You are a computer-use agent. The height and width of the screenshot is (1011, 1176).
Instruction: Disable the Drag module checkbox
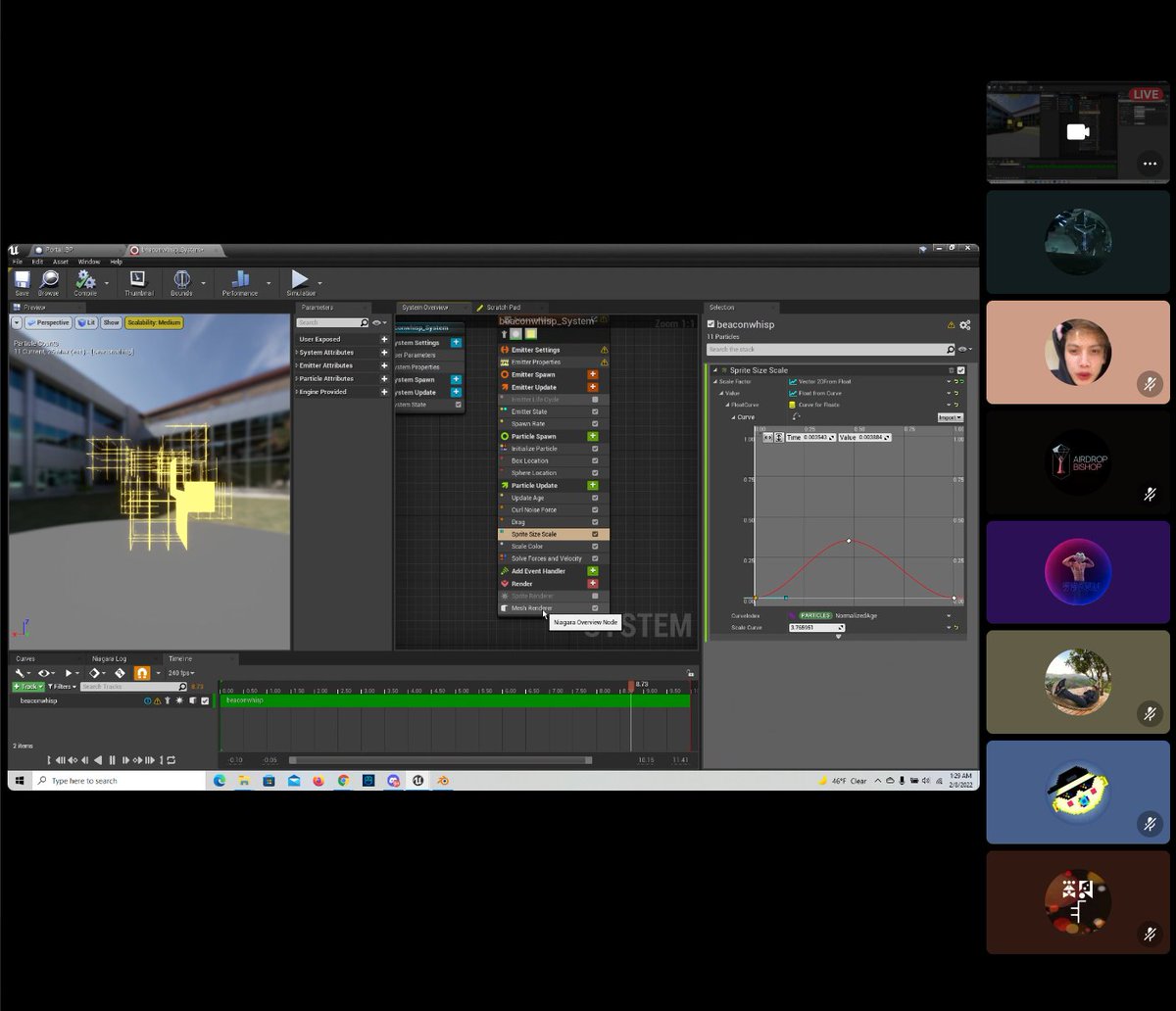point(595,522)
